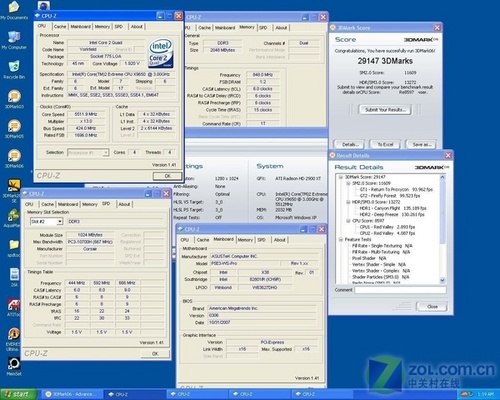
Task: Open the spdtool folder on the desktop
Action: [x=14, y=248]
